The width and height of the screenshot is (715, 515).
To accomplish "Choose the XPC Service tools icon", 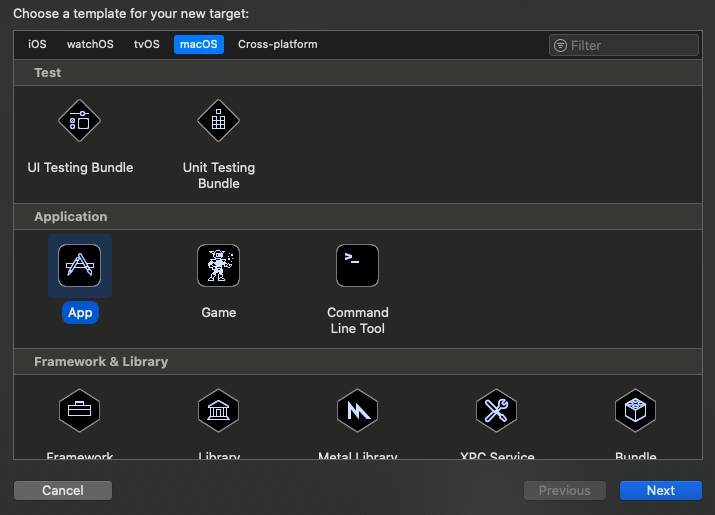I will (x=497, y=411).
